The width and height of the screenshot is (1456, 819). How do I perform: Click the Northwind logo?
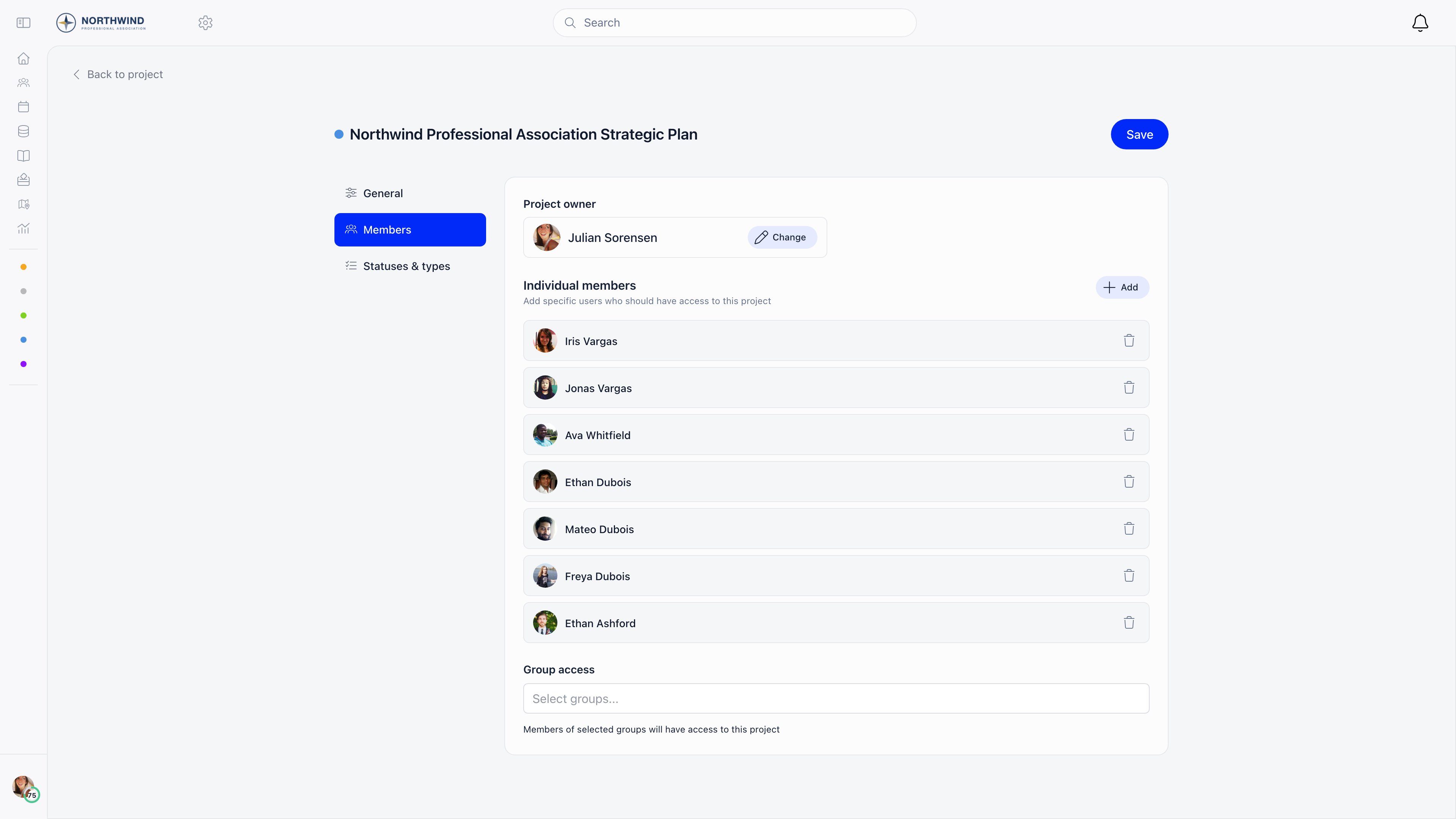pos(101,23)
